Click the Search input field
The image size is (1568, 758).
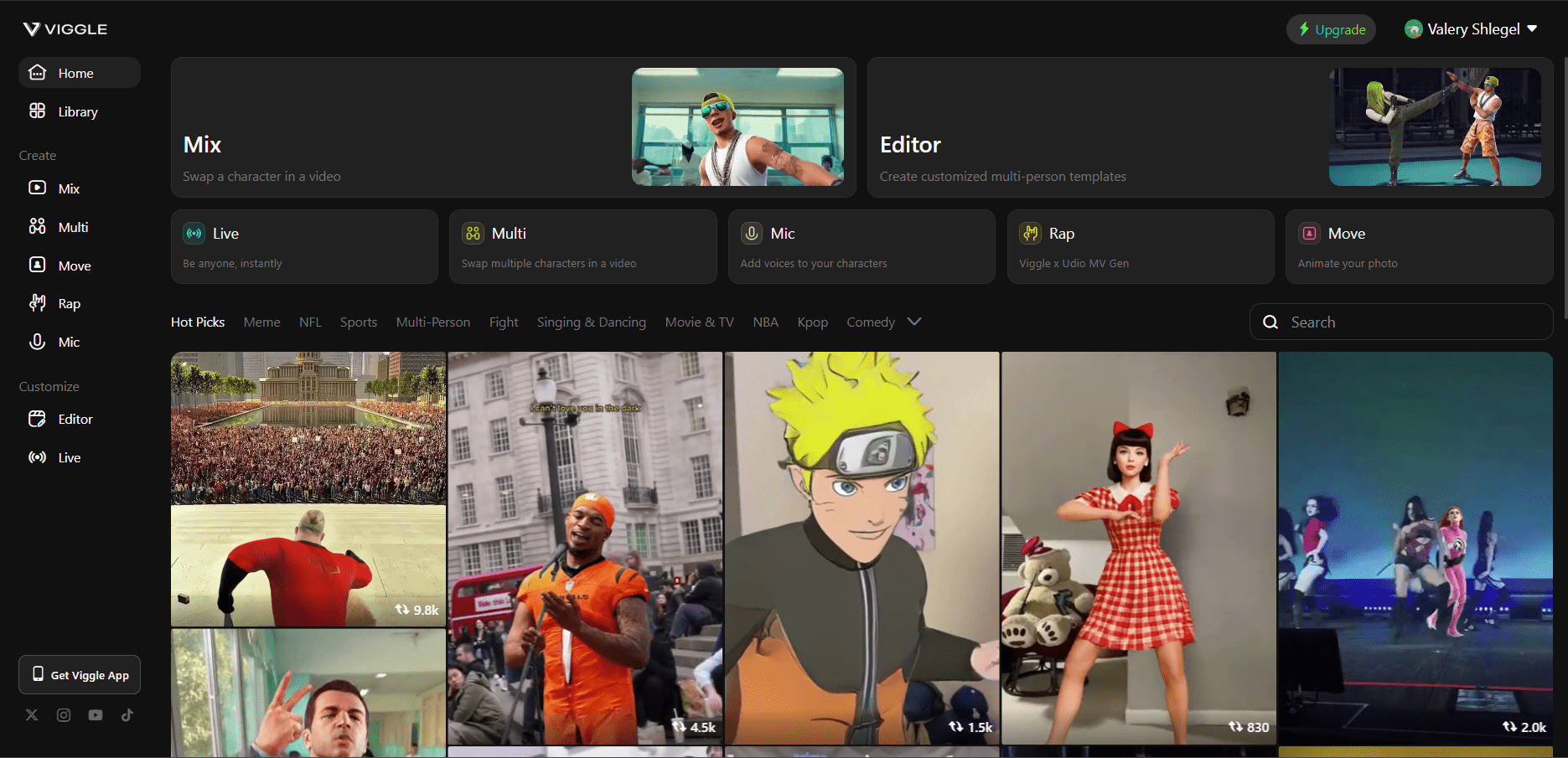1401,322
